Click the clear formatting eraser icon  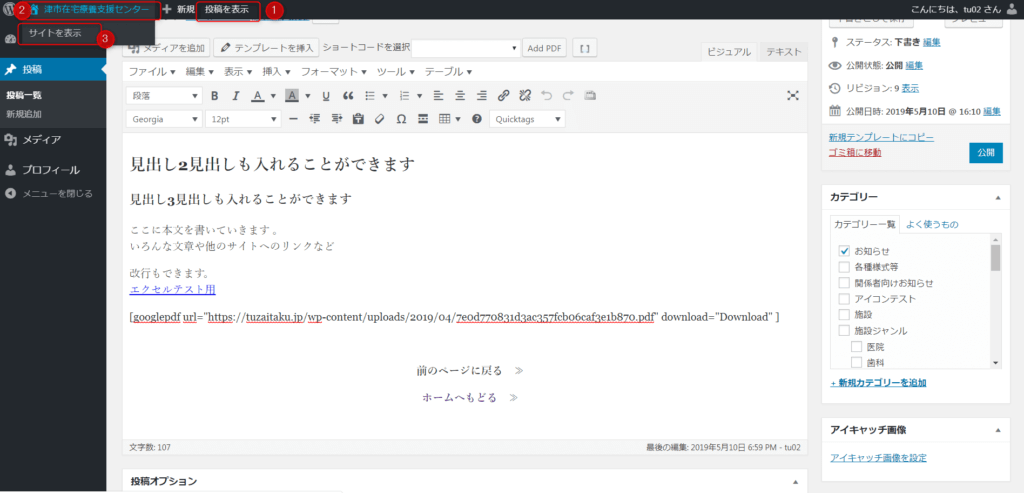pyautogui.click(x=379, y=119)
